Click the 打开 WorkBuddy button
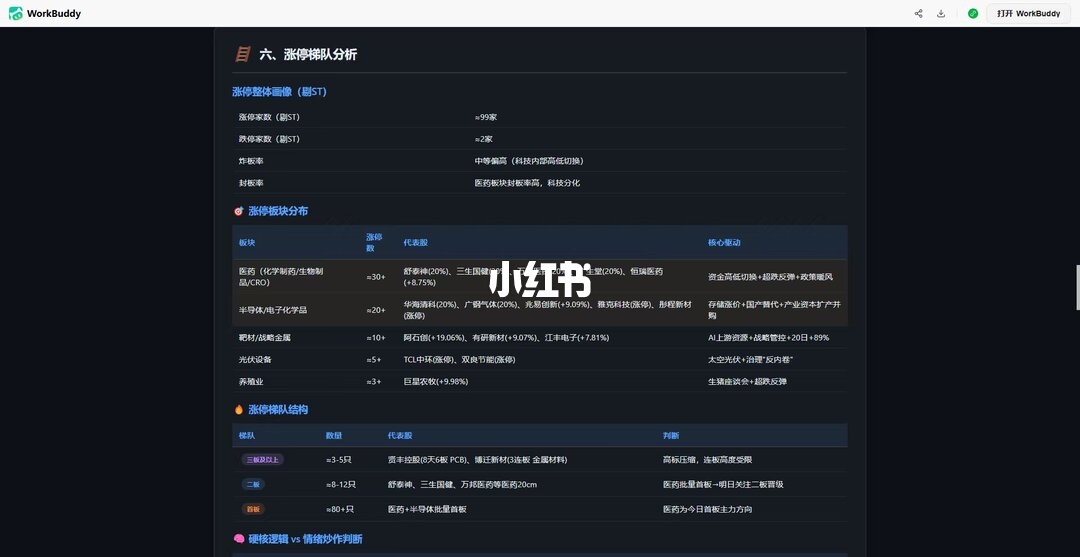 click(1028, 13)
